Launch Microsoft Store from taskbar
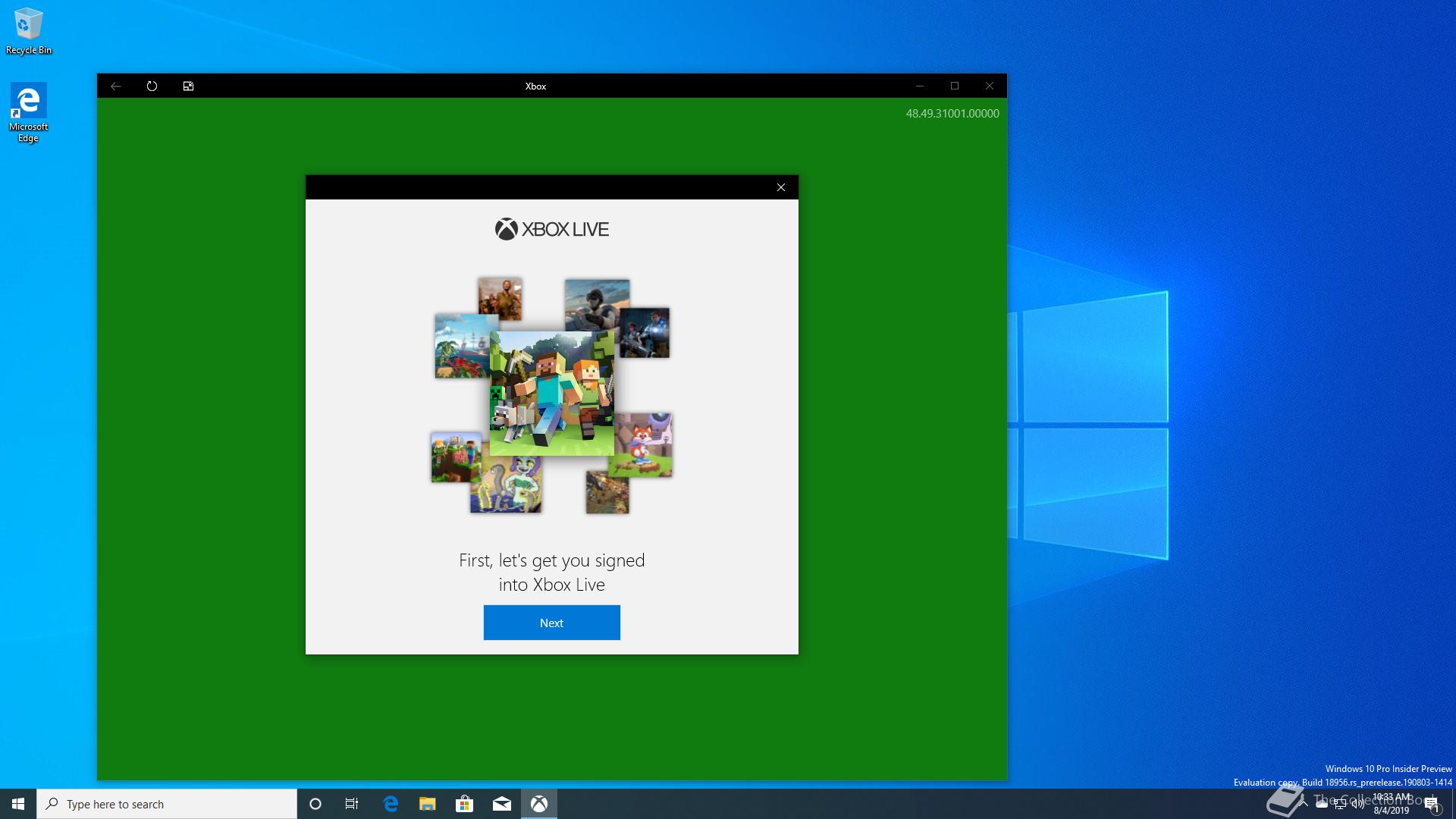The image size is (1456, 819). pos(464,804)
